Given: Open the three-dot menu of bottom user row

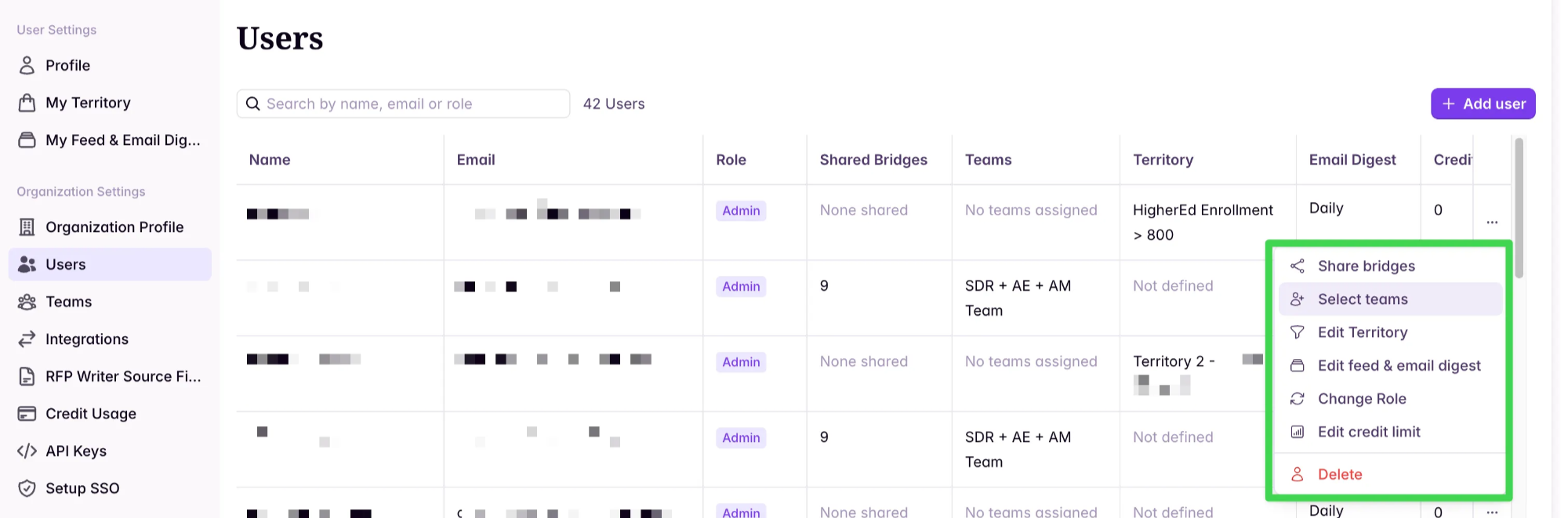Looking at the screenshot, I should [x=1492, y=512].
